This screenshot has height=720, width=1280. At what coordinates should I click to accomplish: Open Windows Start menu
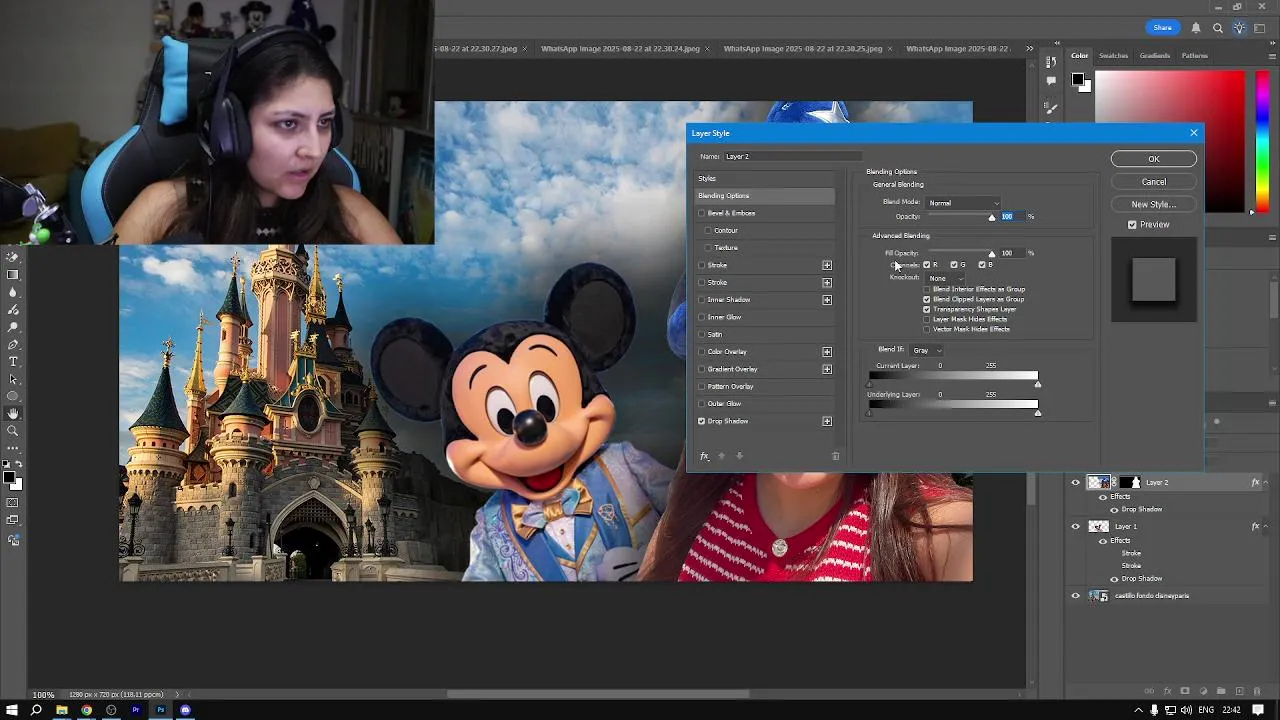coord(12,710)
